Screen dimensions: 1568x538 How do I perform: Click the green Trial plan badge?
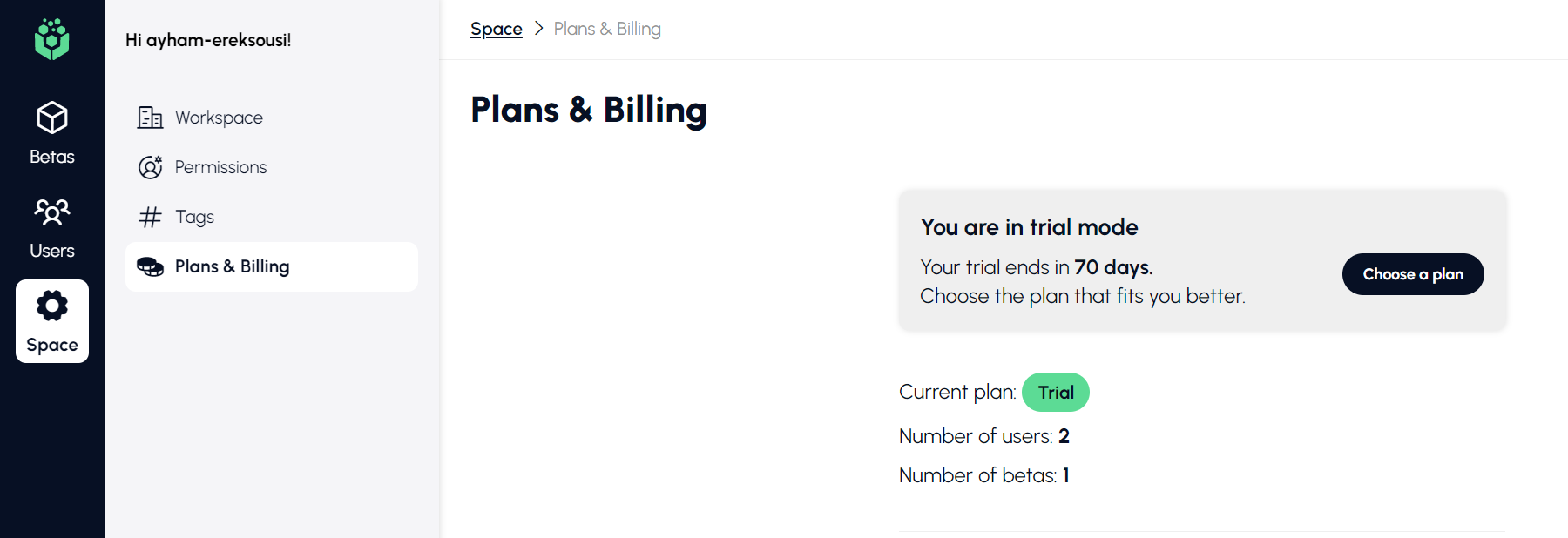coord(1055,393)
